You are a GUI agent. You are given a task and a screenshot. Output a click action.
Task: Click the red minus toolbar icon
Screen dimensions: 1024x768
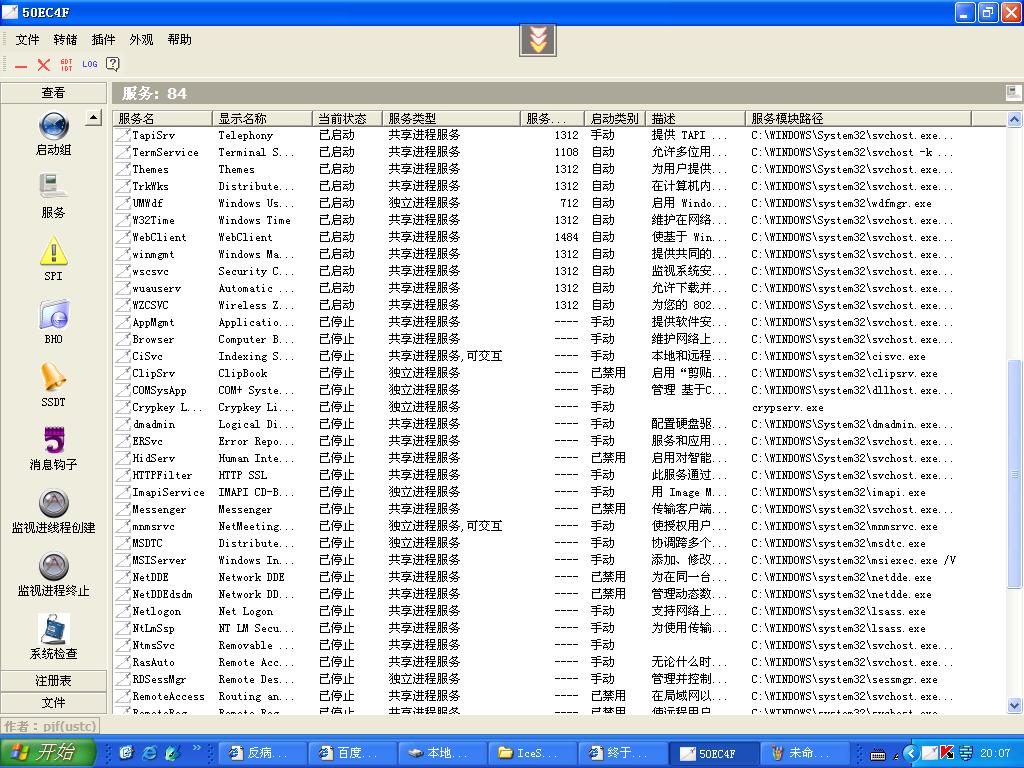tap(22, 65)
